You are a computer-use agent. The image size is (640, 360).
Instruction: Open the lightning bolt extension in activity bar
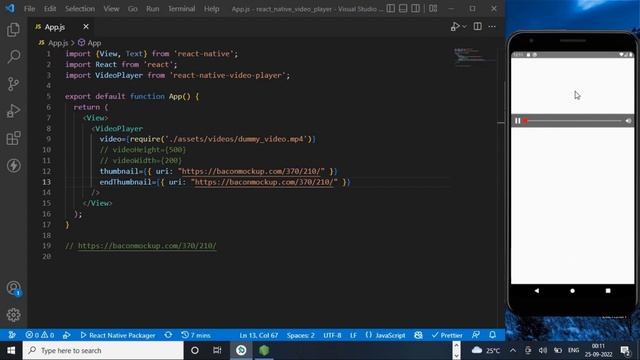click(13, 165)
